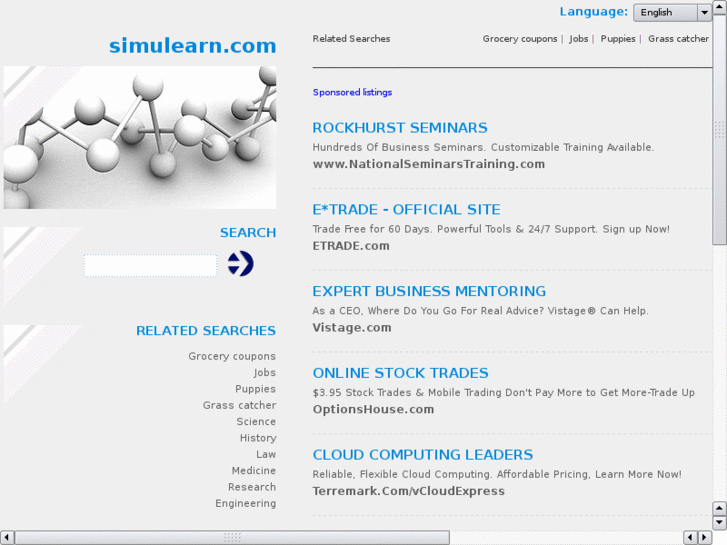This screenshot has height=545, width=727.
Task: Click vertical scrollbar down arrow at bottom
Action: 719,522
